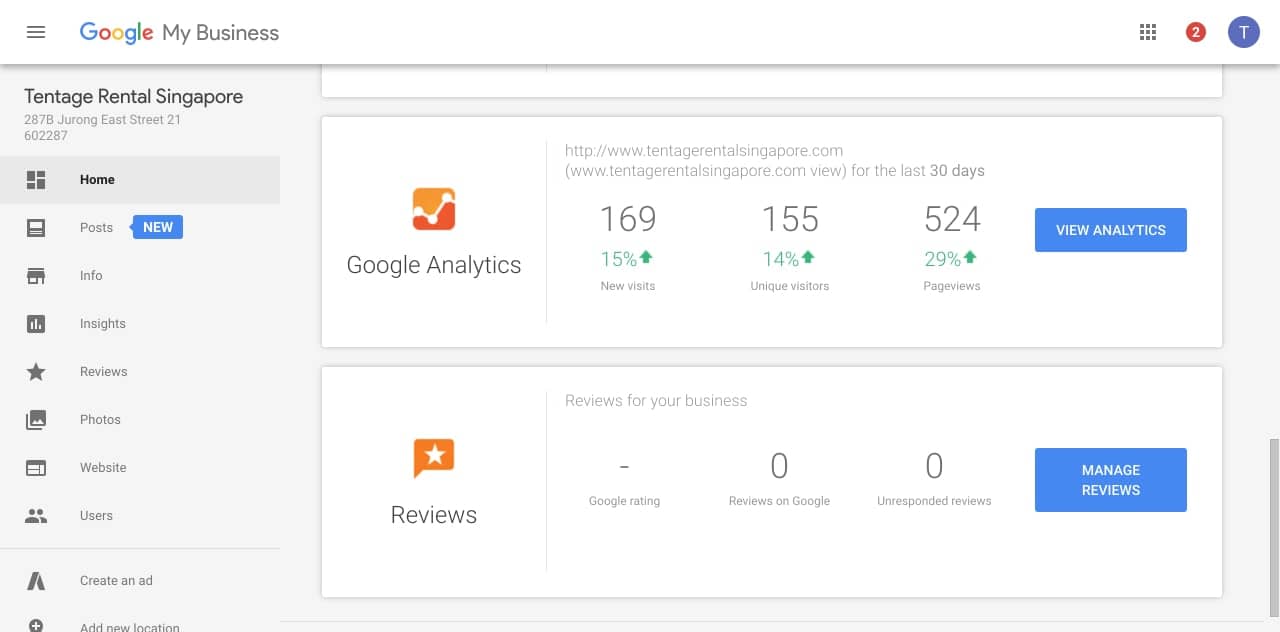
Task: Click the Info storefront icon
Action: pos(36,276)
